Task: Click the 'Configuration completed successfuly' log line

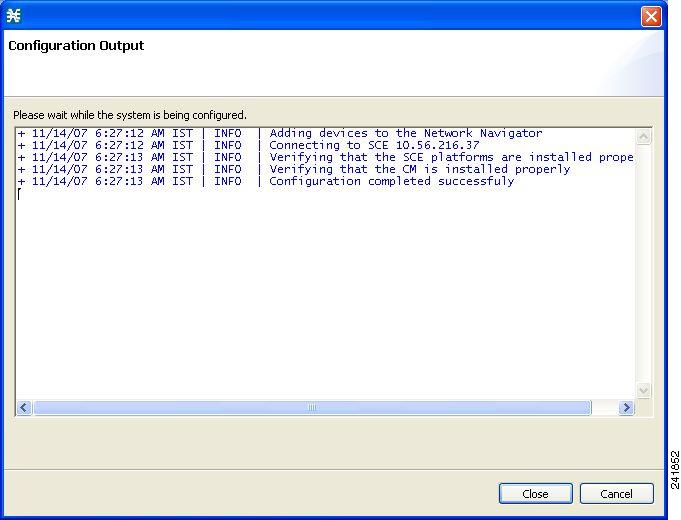Action: pyautogui.click(x=266, y=181)
